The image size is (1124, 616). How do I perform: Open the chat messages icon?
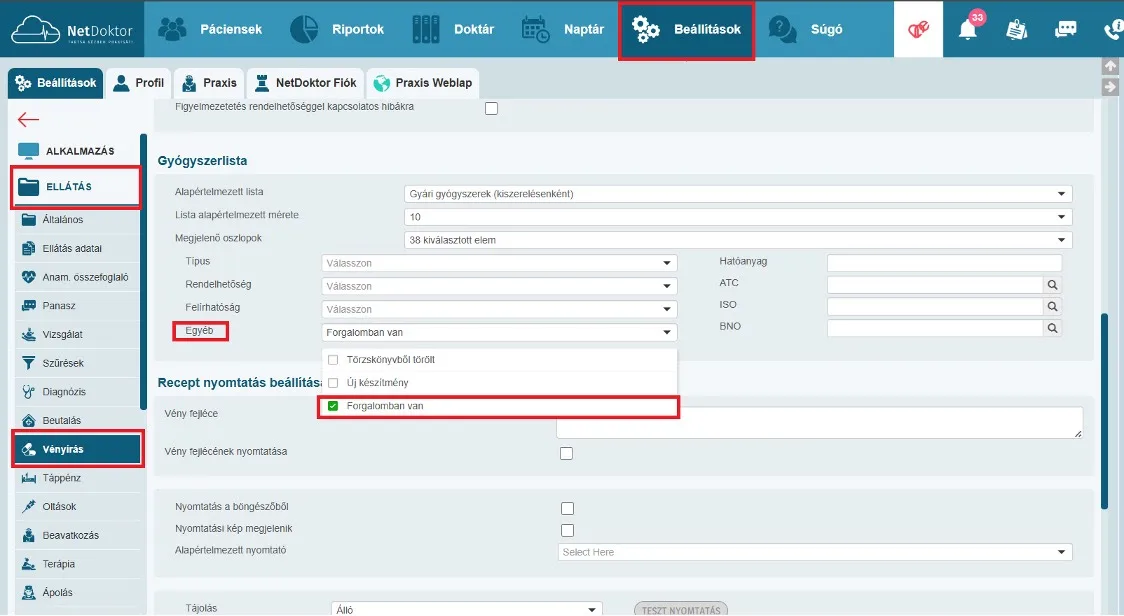[1065, 29]
